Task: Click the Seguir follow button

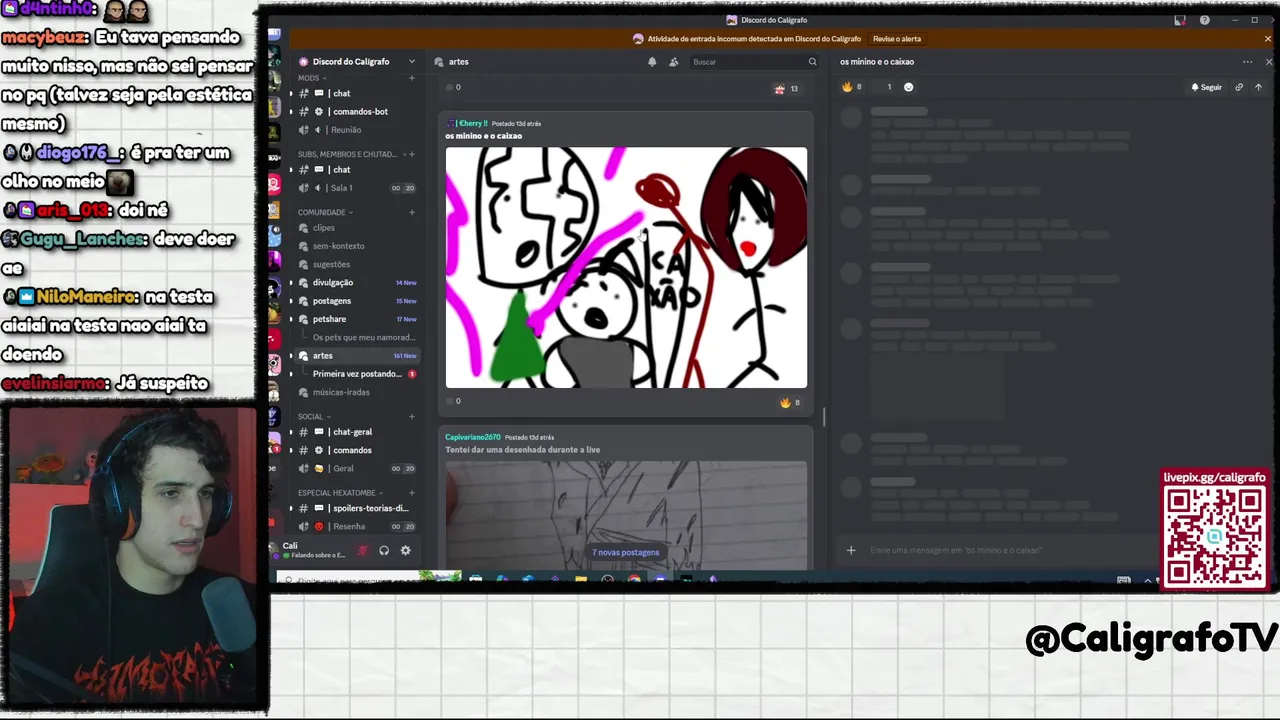Action: click(x=1206, y=87)
